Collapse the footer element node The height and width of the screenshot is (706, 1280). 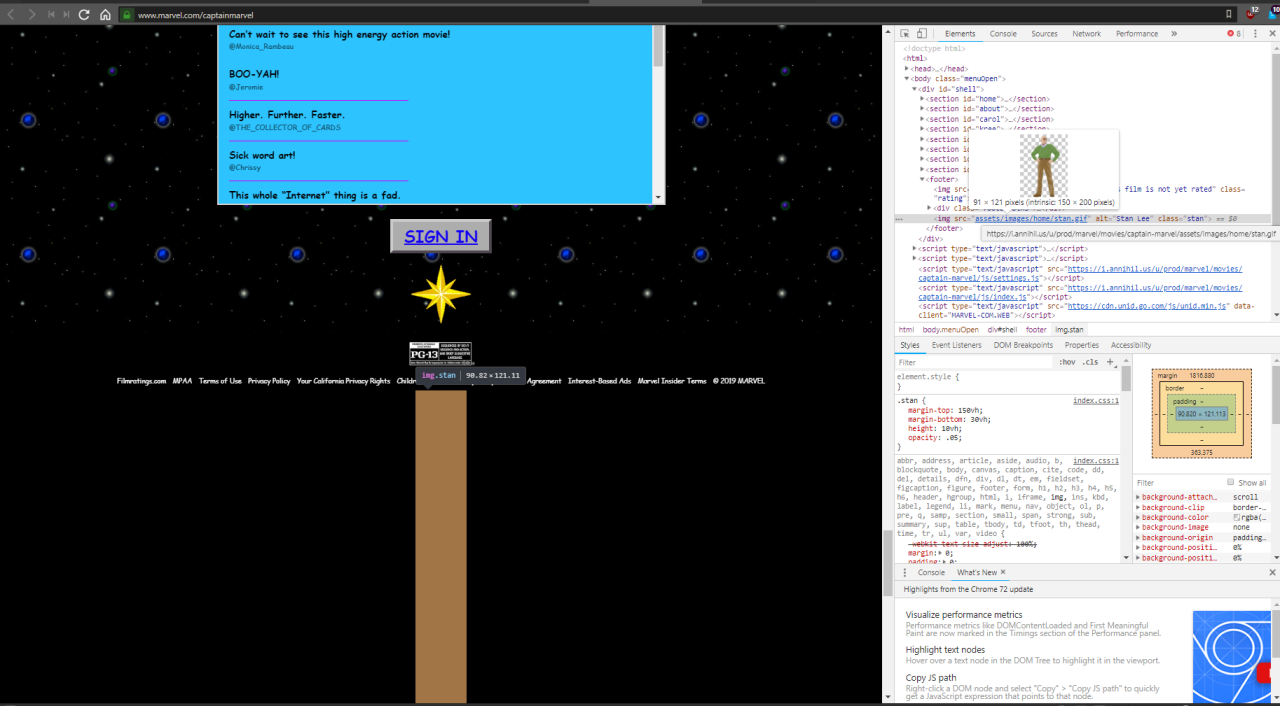pyautogui.click(x=922, y=180)
